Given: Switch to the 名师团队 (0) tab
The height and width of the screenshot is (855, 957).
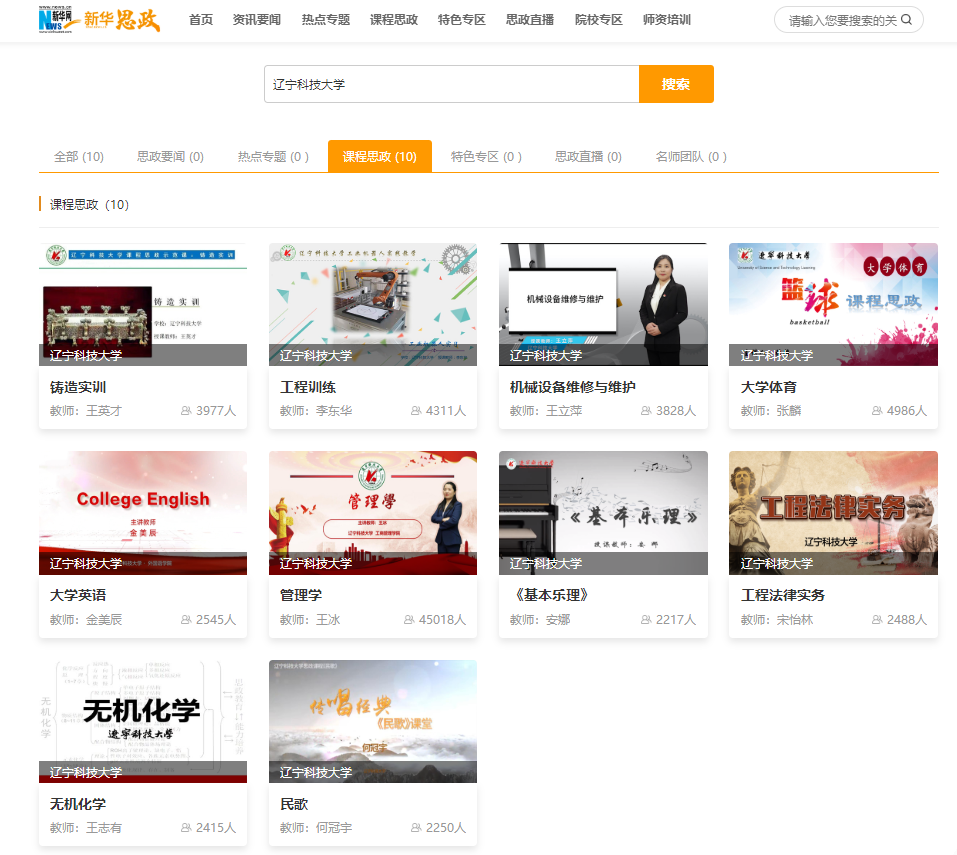Looking at the screenshot, I should [x=691, y=157].
